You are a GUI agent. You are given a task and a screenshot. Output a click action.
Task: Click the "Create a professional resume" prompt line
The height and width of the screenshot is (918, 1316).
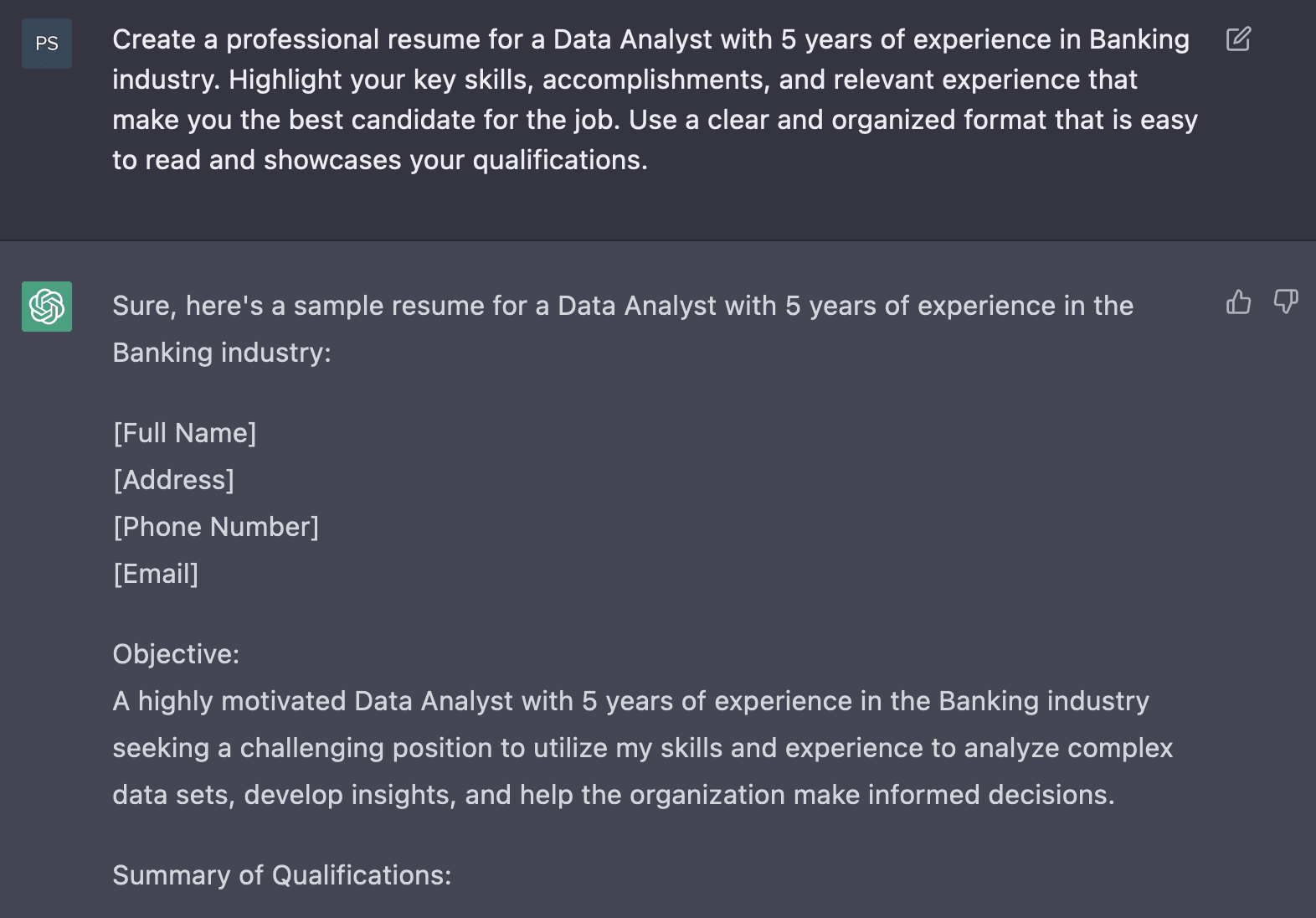(x=650, y=39)
